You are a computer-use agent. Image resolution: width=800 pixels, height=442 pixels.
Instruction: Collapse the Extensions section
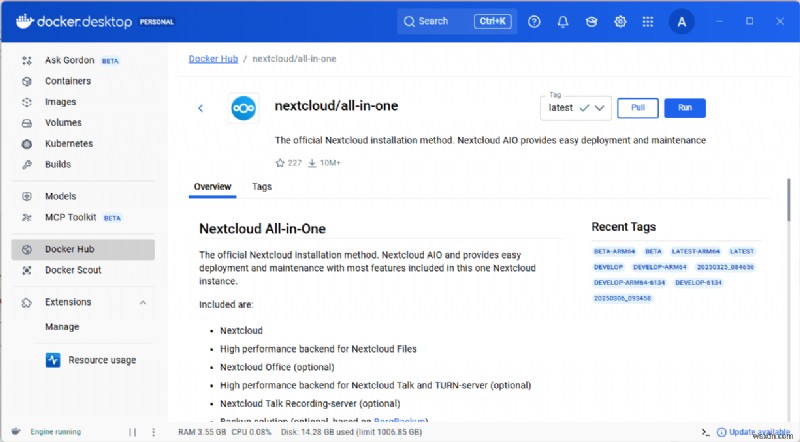pos(143,303)
